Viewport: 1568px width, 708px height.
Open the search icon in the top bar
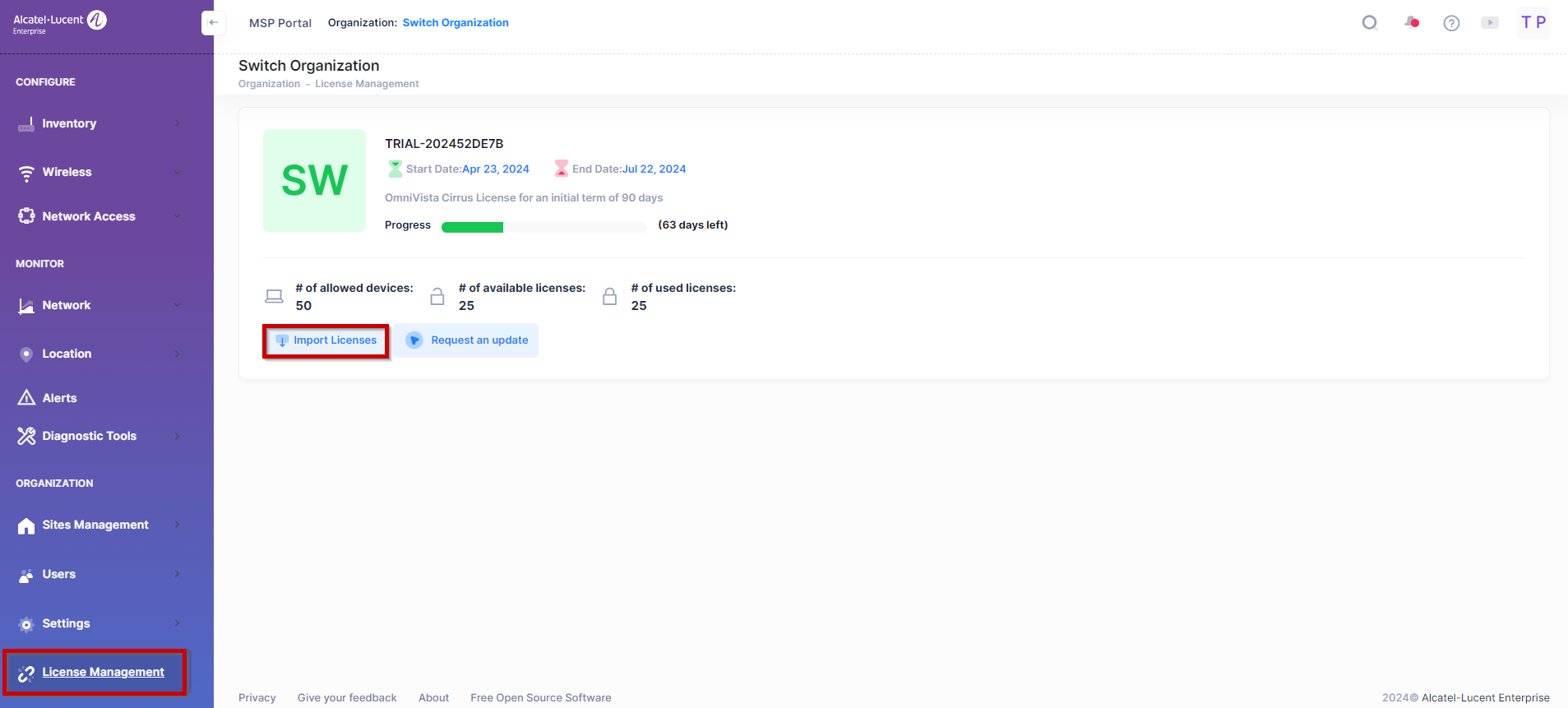[1370, 23]
